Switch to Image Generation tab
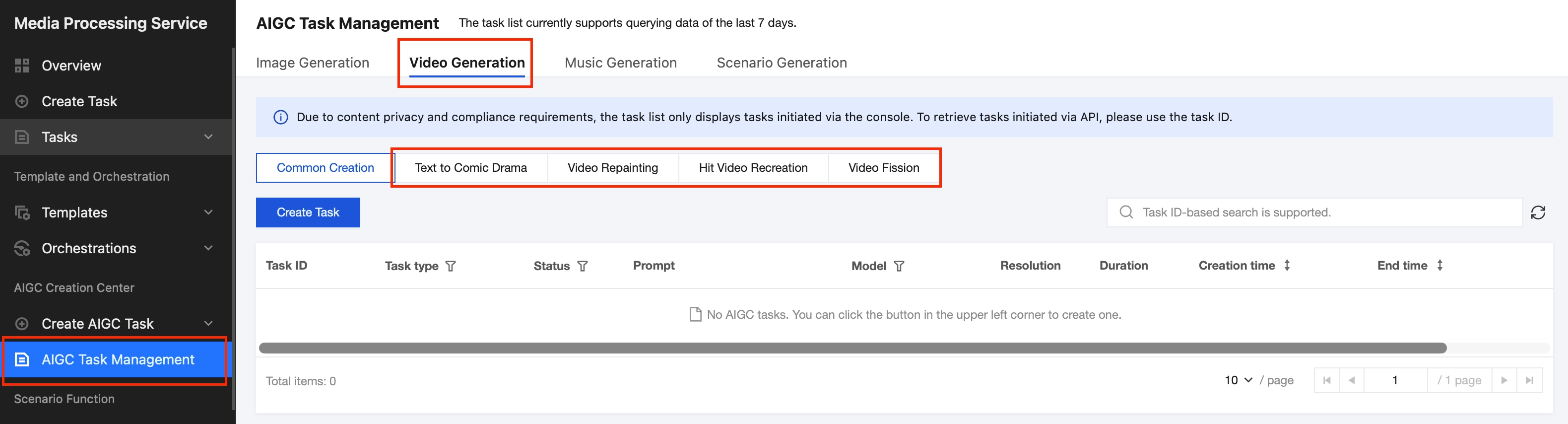1568x424 pixels. (312, 63)
